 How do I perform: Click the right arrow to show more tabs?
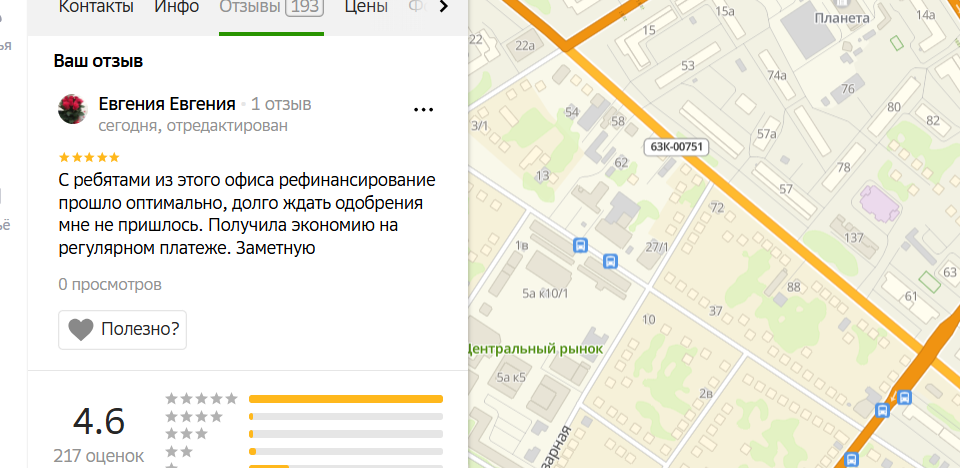point(444,7)
